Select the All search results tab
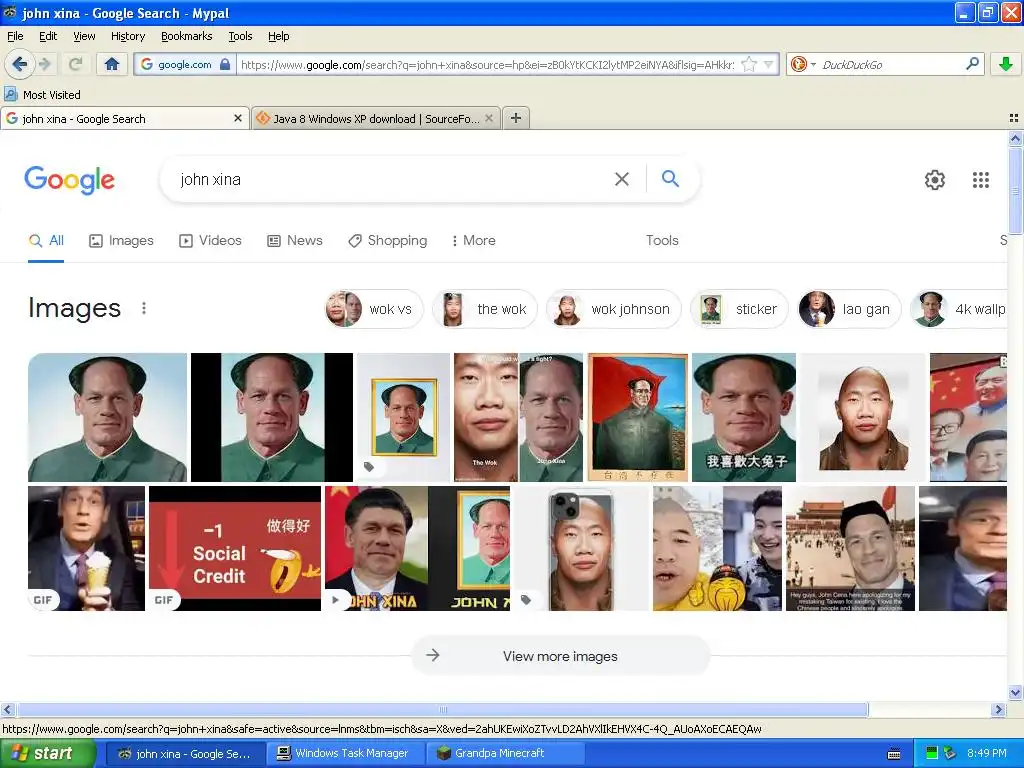 pos(46,240)
